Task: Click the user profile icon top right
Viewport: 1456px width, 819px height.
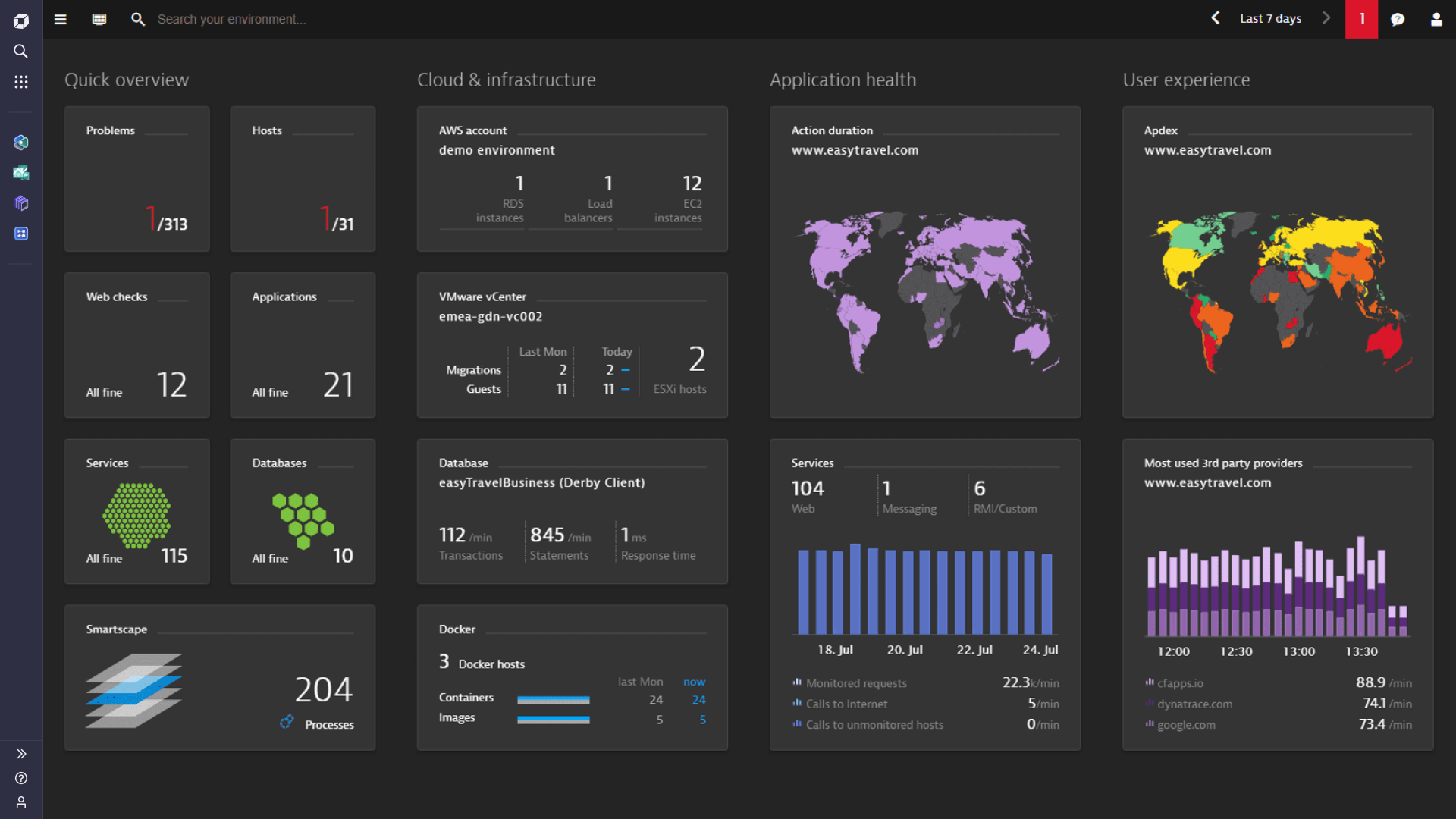Action: coord(1434,19)
